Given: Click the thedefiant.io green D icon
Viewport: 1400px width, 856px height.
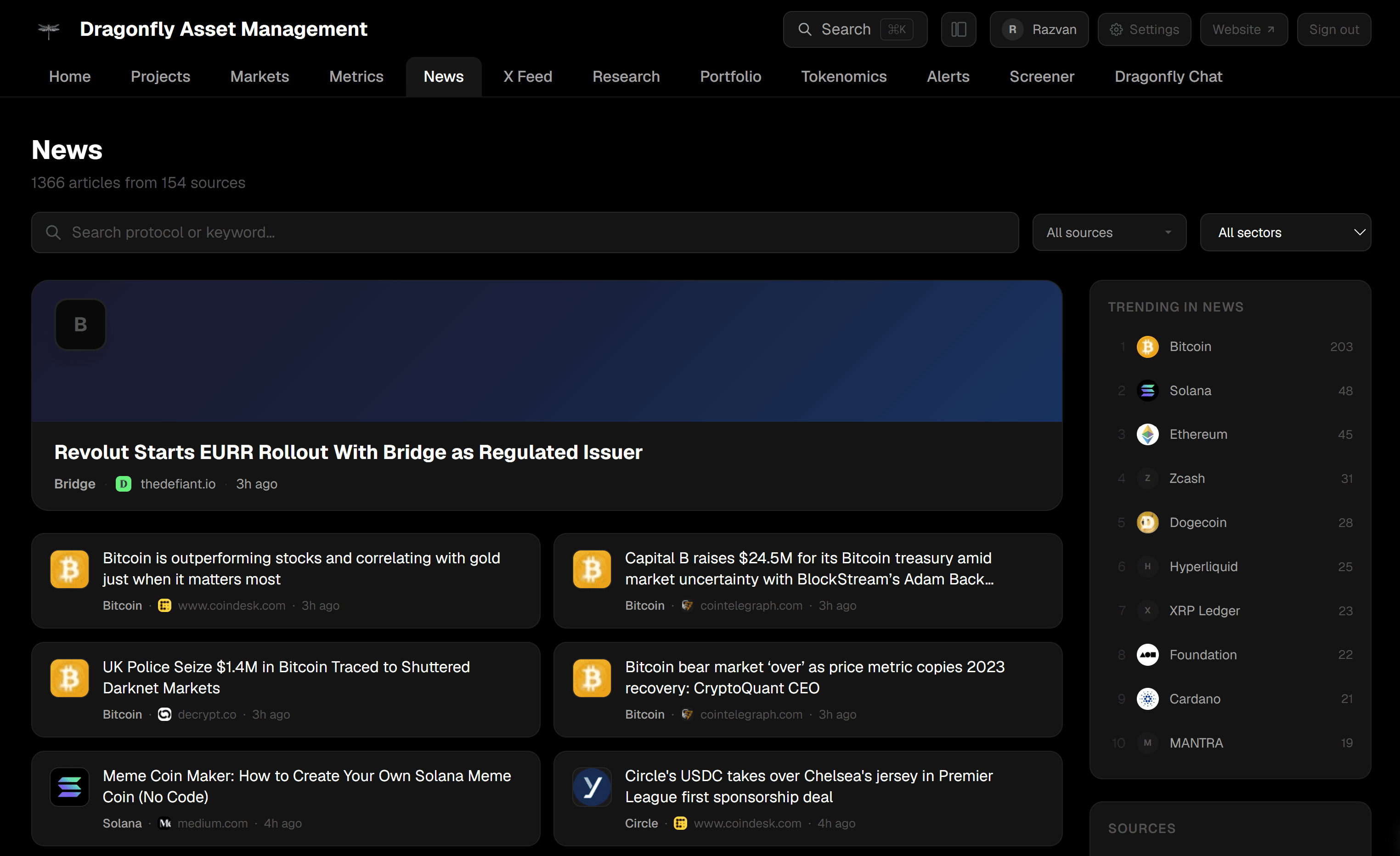Looking at the screenshot, I should pos(123,484).
